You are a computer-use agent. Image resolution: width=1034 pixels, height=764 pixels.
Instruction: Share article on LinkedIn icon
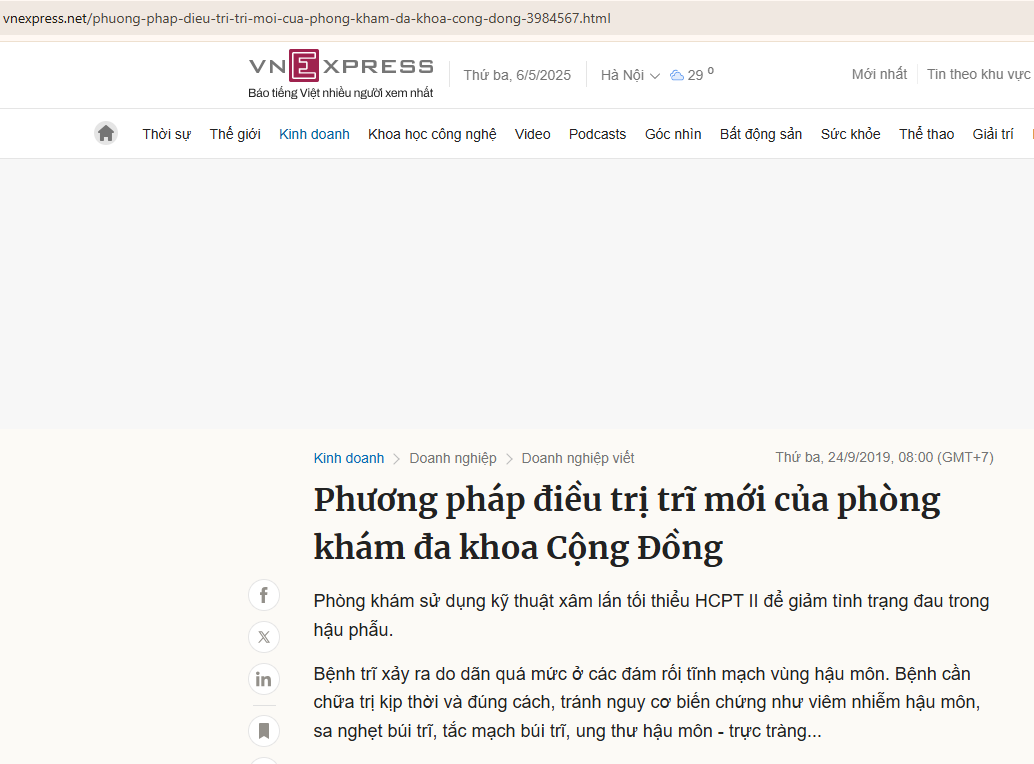pyautogui.click(x=264, y=680)
